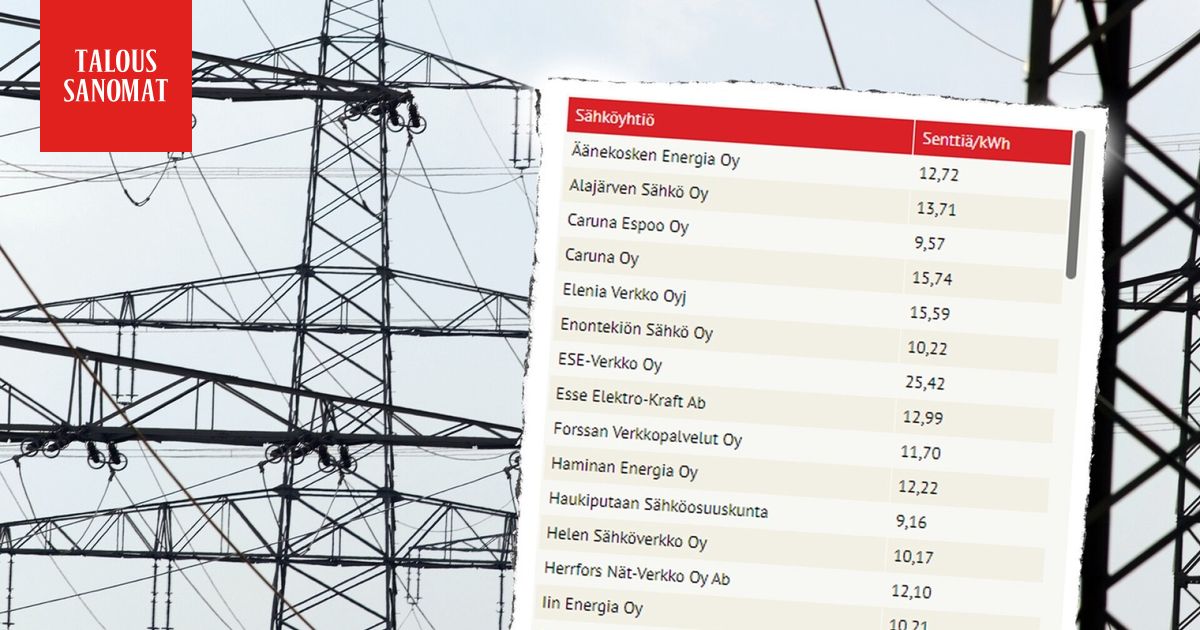
Task: Select Esse Elektro-Kraft Ab row
Action: click(x=630, y=398)
